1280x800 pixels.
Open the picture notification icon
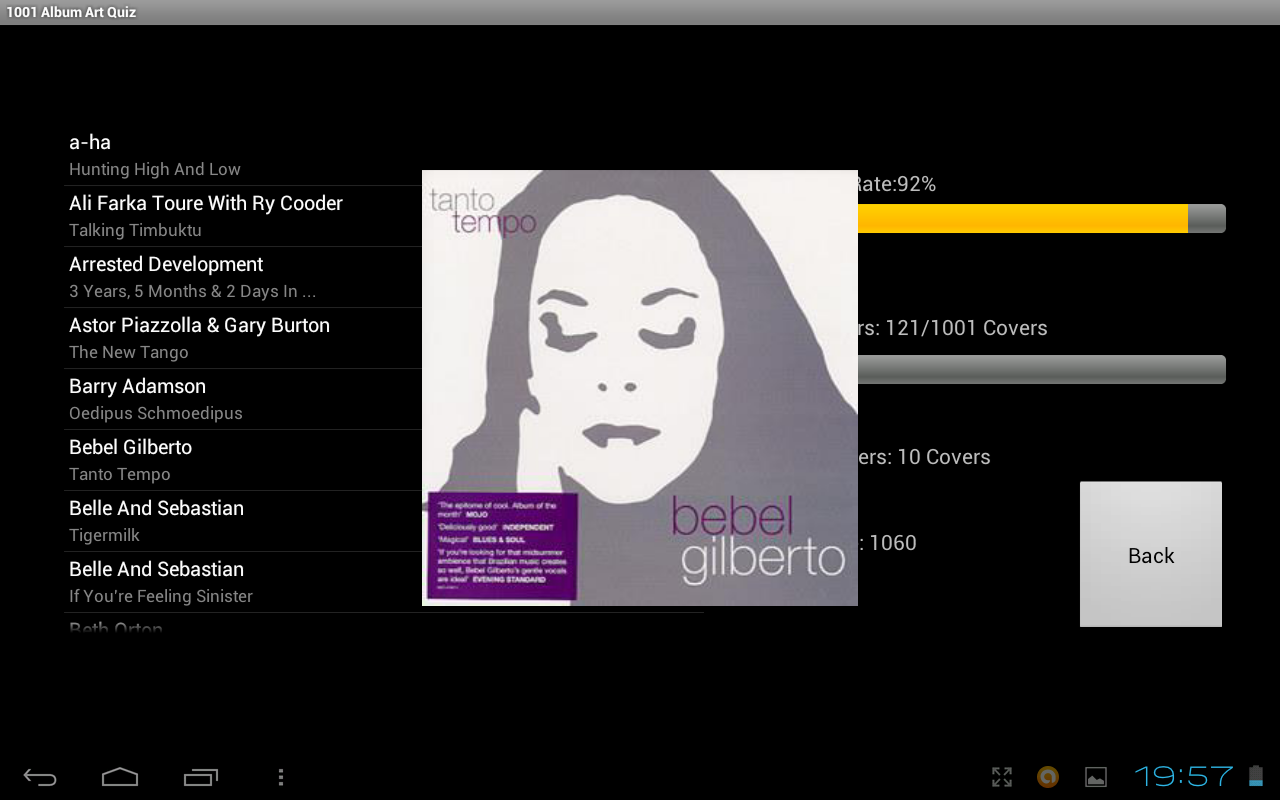[1096, 777]
